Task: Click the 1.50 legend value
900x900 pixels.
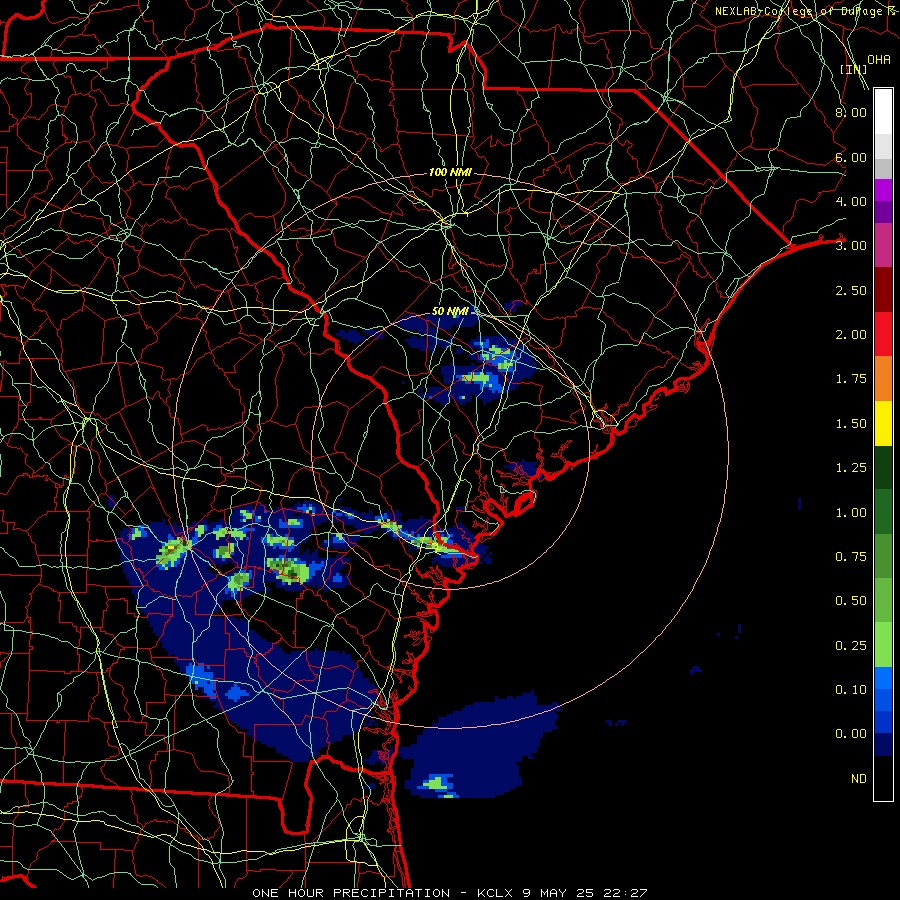Action: pos(851,424)
